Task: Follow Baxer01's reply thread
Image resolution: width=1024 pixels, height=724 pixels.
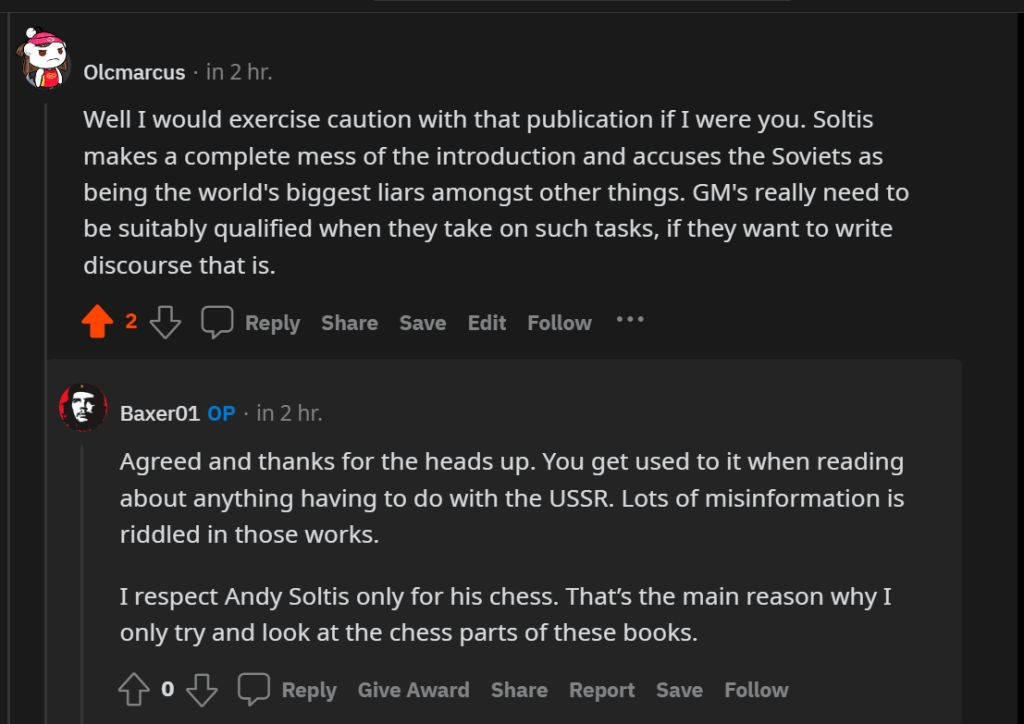Action: click(756, 690)
